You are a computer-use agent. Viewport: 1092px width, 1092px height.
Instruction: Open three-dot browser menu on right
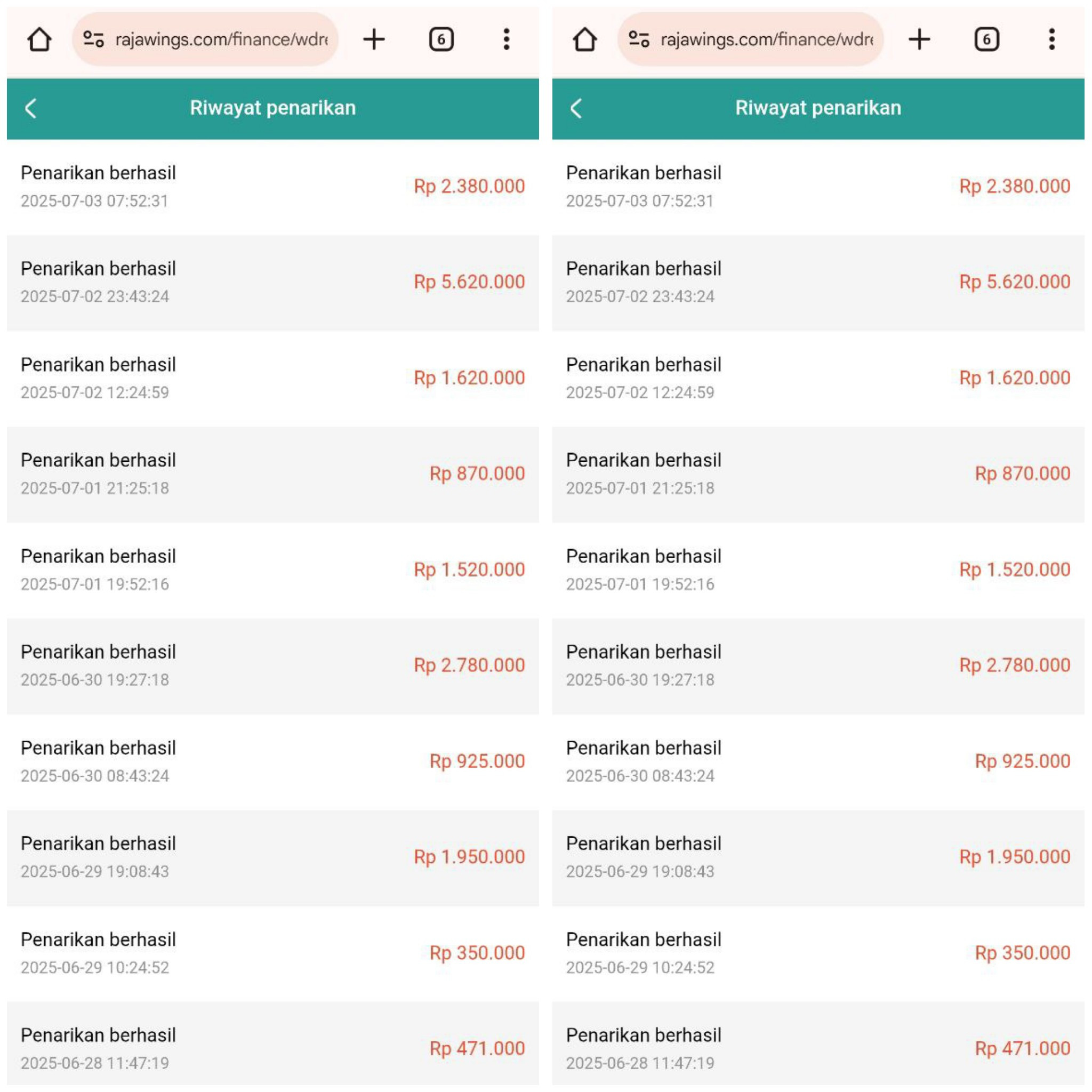(x=1052, y=39)
